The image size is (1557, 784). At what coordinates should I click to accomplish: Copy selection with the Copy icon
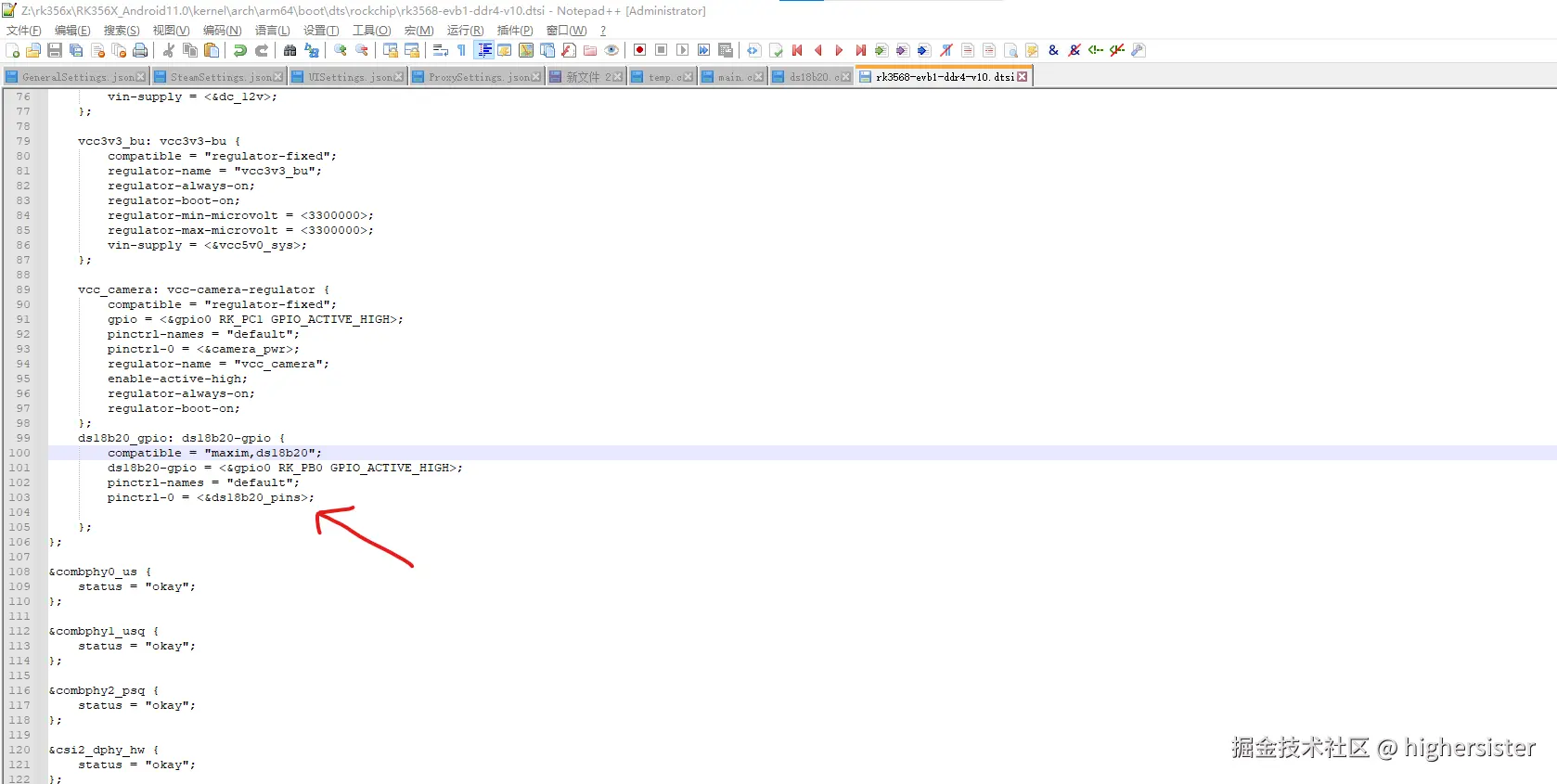click(x=190, y=50)
